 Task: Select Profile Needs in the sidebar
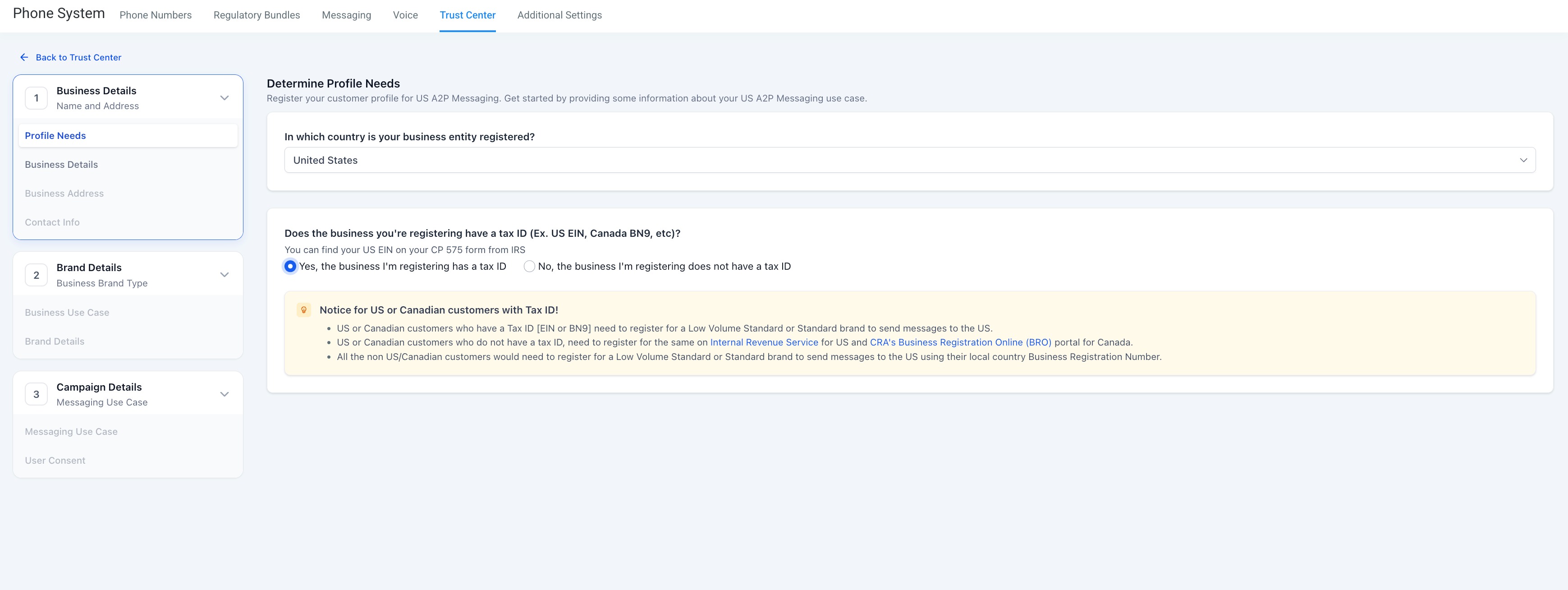tap(55, 135)
